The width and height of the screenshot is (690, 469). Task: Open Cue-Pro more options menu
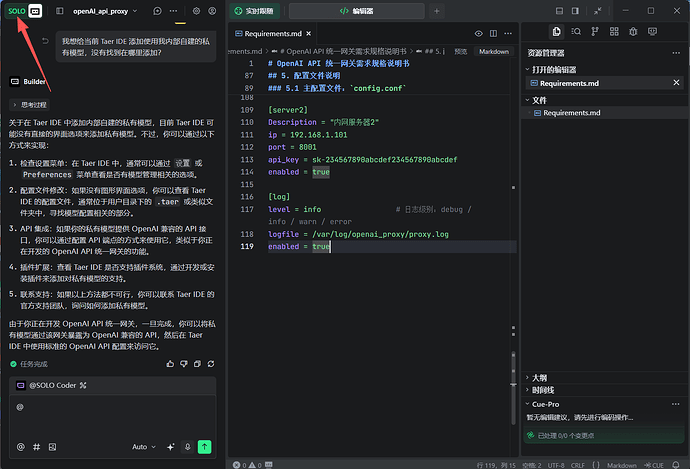click(x=675, y=404)
